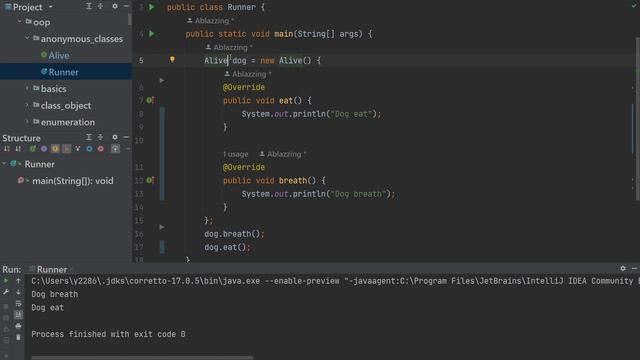The image size is (640, 360).
Task: Toggle green Show Inherited filter in Structure
Action: pos(33,149)
